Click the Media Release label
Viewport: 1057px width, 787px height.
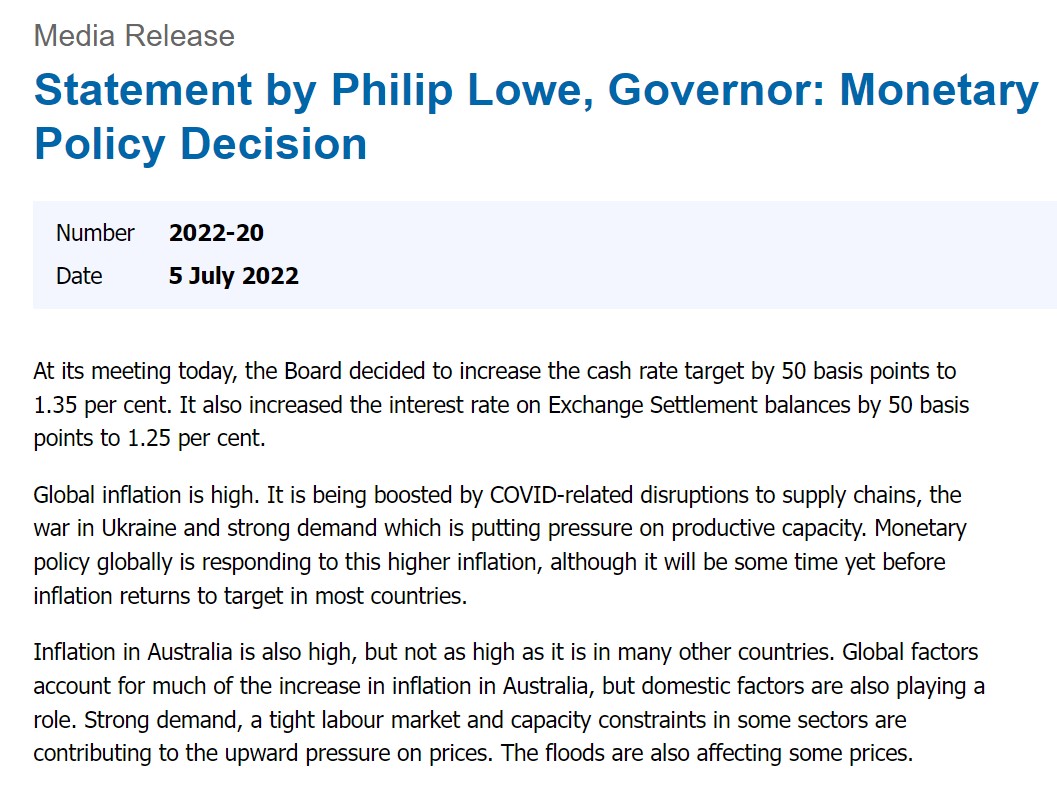134,36
